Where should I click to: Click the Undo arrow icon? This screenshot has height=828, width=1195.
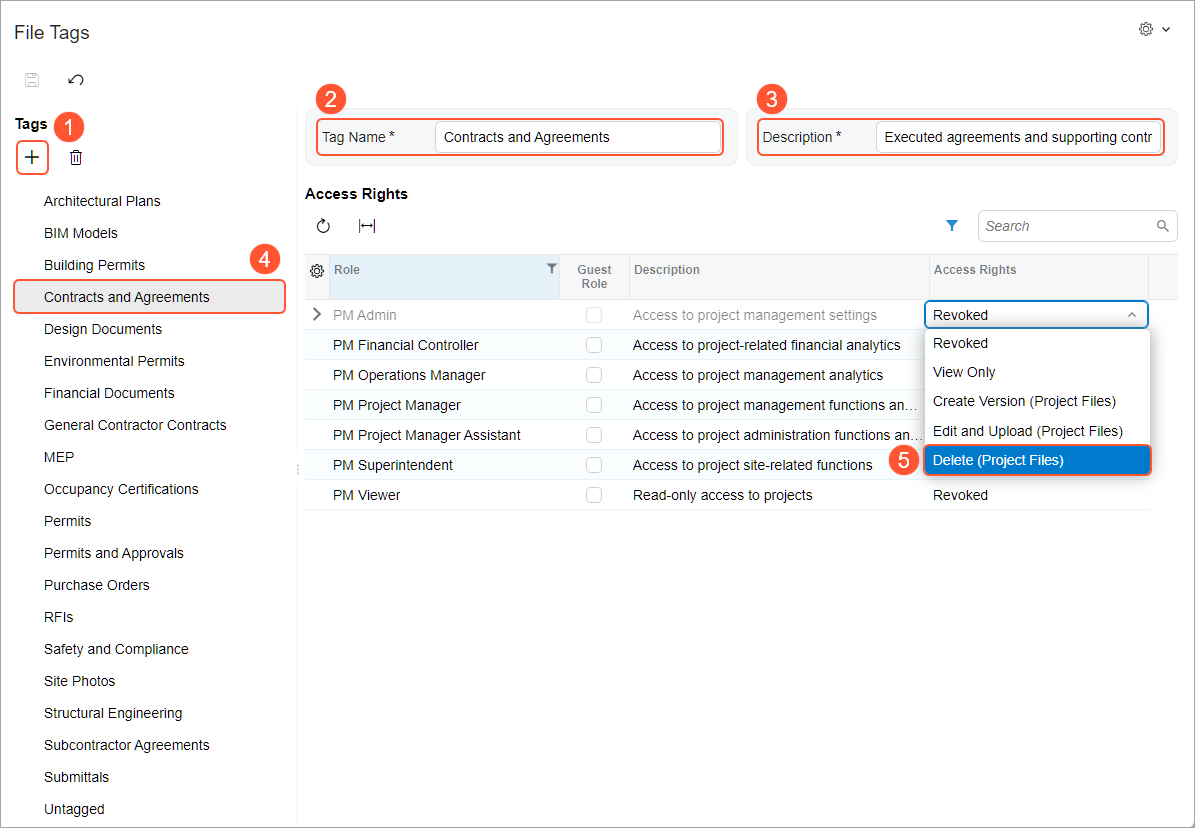click(75, 79)
